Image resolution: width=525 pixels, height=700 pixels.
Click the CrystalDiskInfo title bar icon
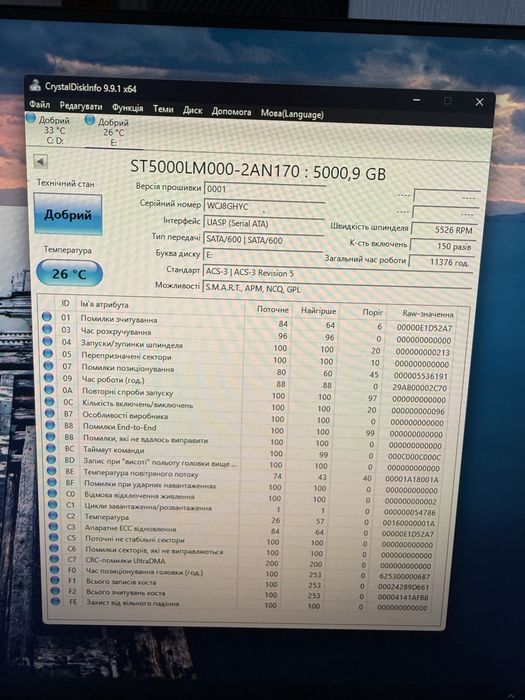click(x=35, y=85)
